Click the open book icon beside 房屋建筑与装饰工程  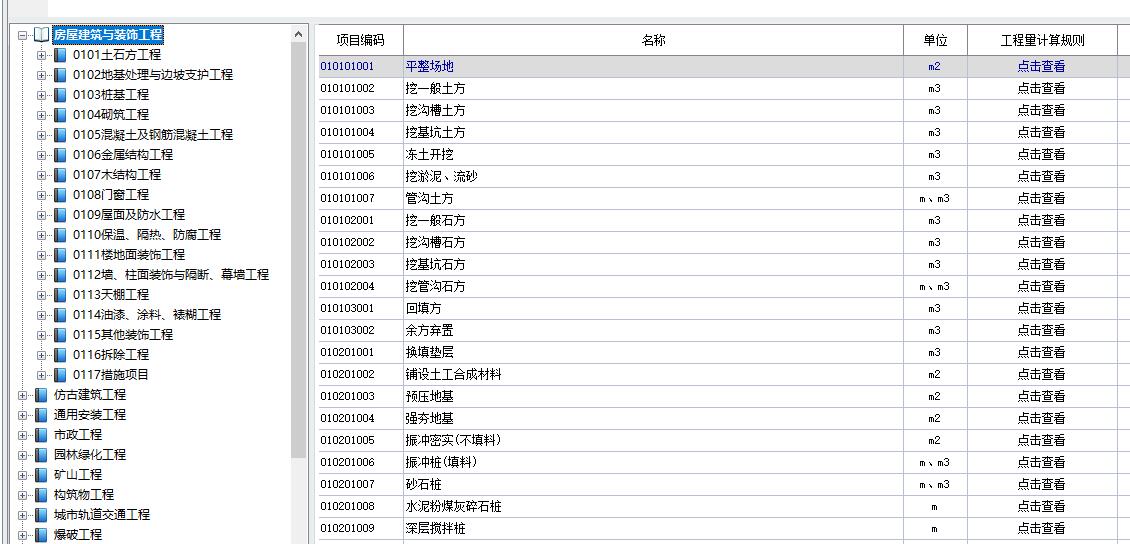coord(41,35)
